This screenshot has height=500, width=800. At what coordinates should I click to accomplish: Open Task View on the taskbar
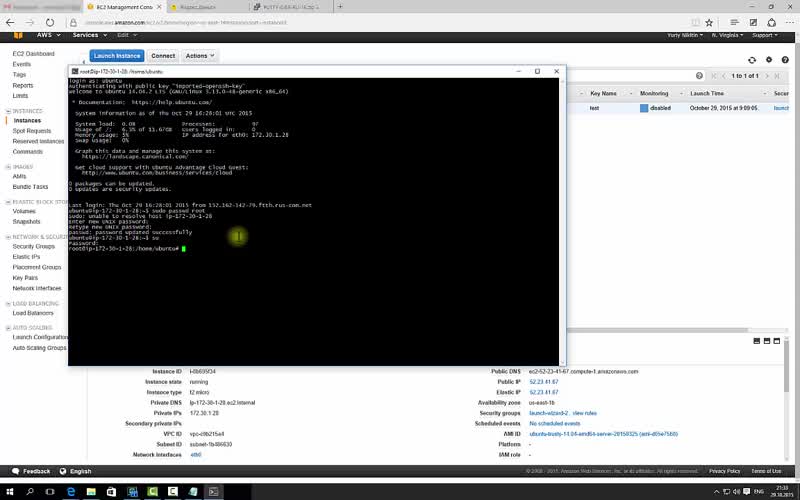[49, 492]
